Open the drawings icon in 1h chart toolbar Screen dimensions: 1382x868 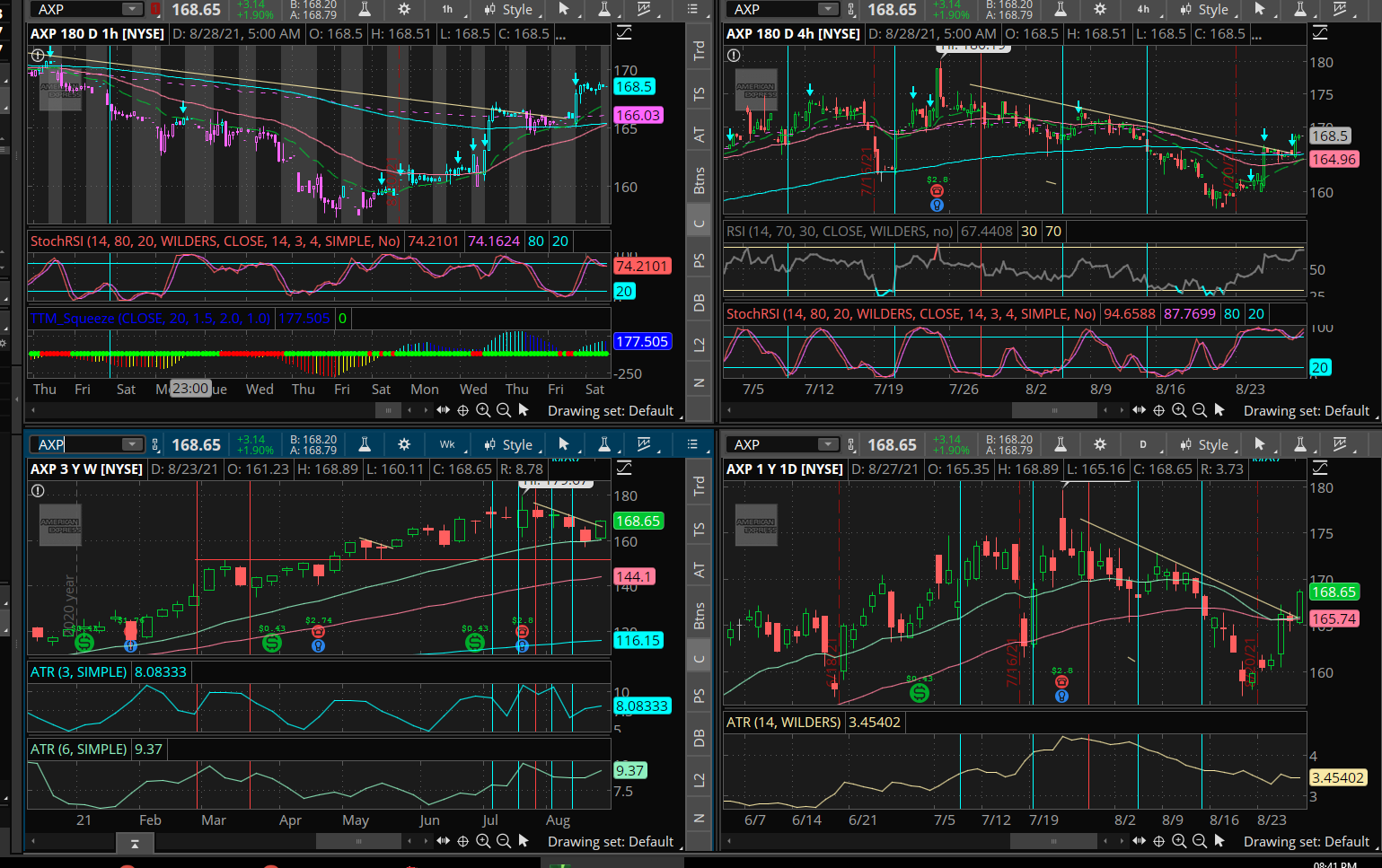pos(644,9)
